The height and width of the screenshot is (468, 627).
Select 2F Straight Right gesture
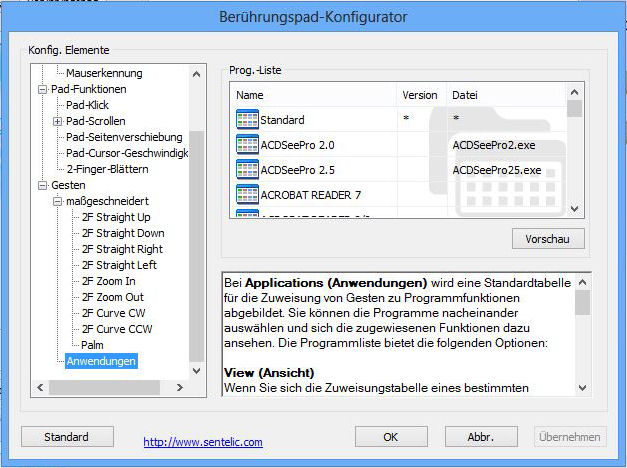pyautogui.click(x=122, y=249)
